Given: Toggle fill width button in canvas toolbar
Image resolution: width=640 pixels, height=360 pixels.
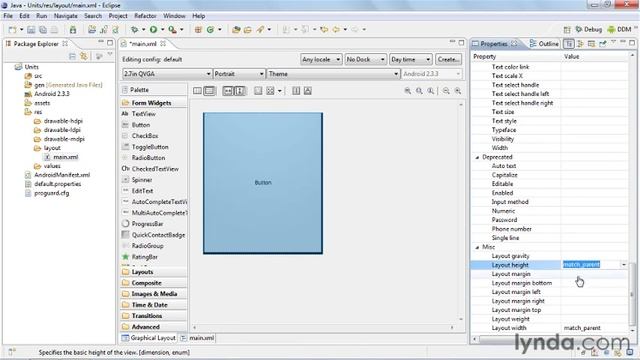Looking at the screenshot, I should (x=228, y=91).
